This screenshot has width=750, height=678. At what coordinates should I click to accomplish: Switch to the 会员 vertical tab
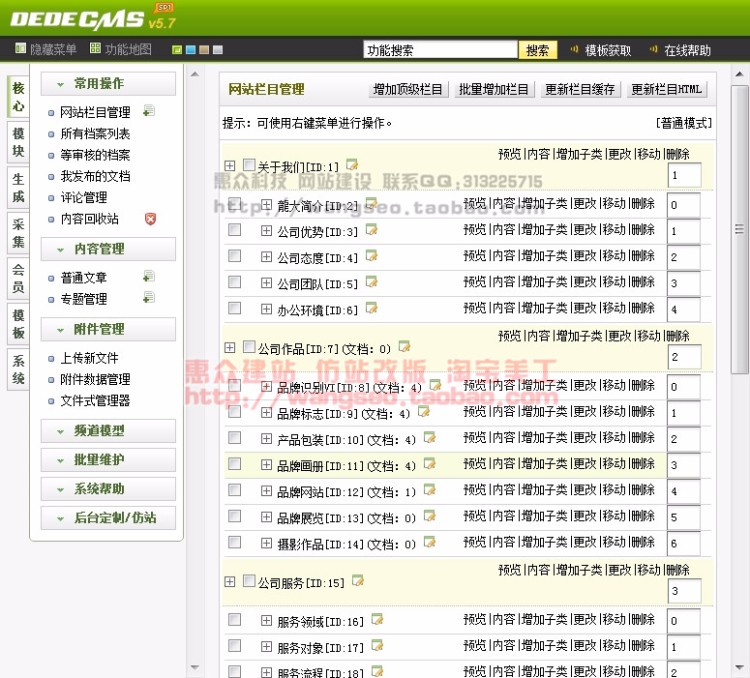tap(18, 278)
